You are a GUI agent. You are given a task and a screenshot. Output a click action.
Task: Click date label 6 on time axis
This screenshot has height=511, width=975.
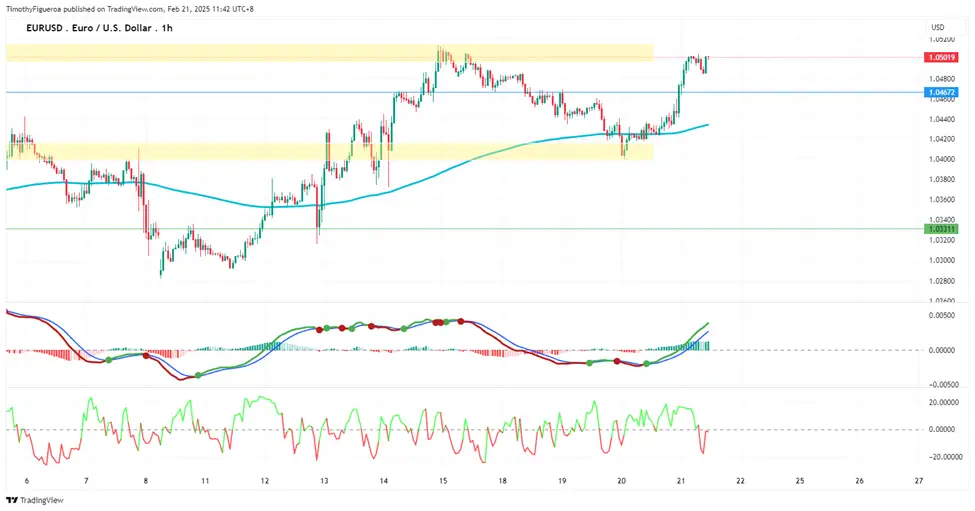pos(26,481)
